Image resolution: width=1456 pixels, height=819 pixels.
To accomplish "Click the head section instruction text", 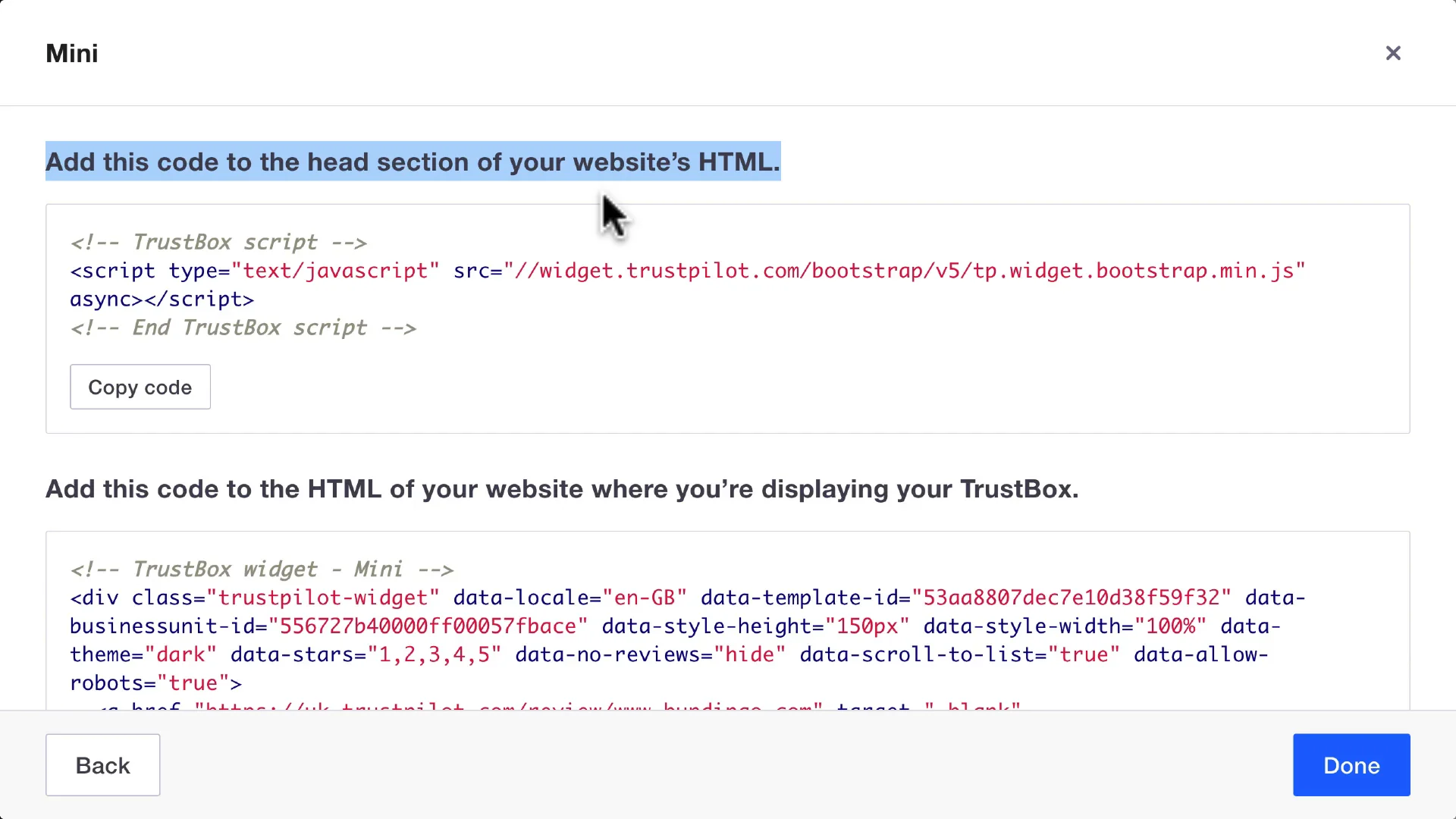I will coord(412,162).
